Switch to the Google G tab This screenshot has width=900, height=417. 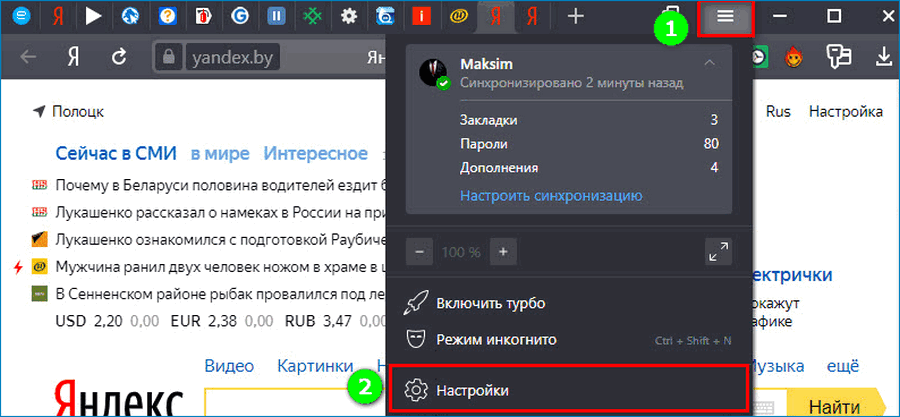point(239,17)
